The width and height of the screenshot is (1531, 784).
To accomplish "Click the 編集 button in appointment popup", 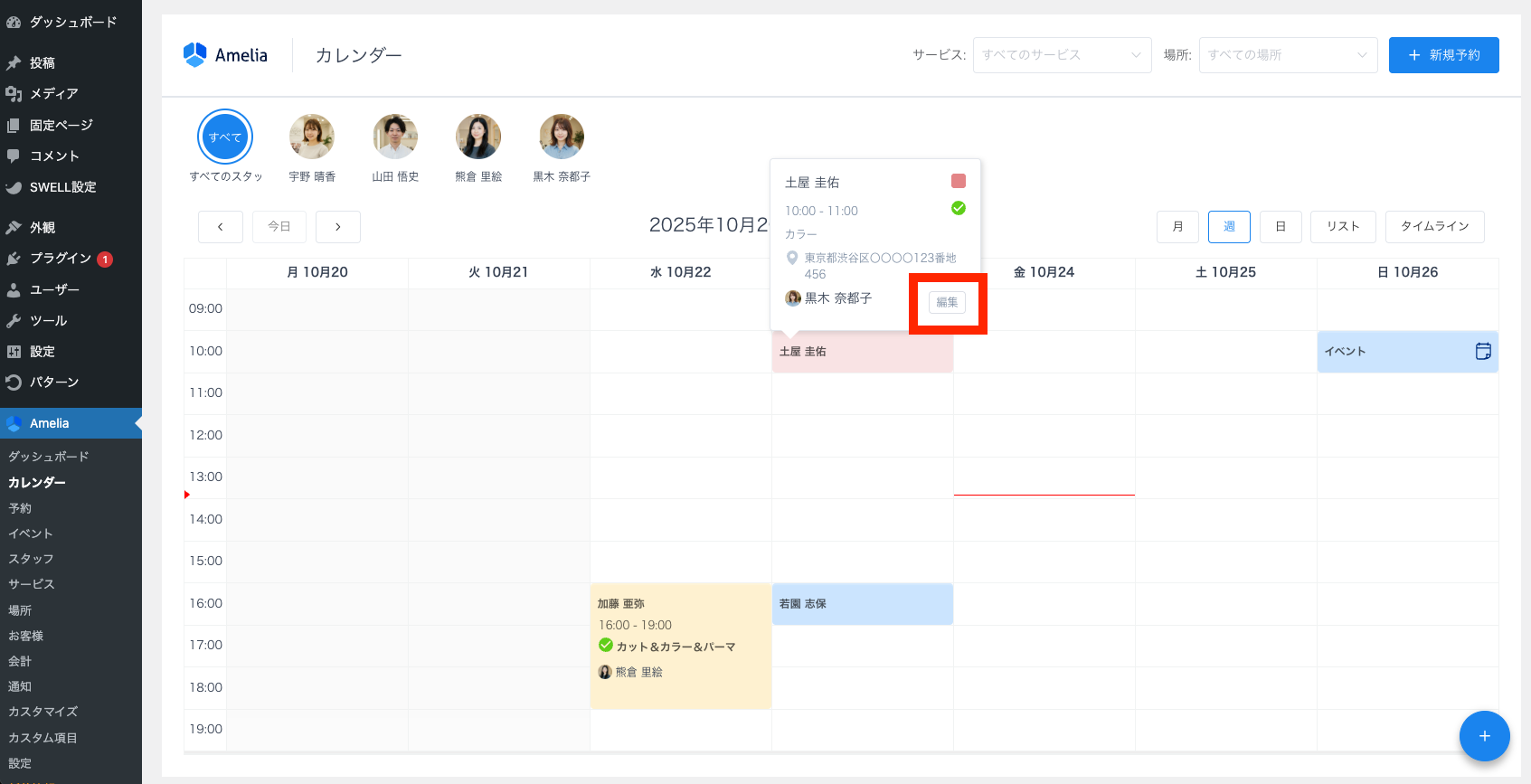I will (947, 302).
